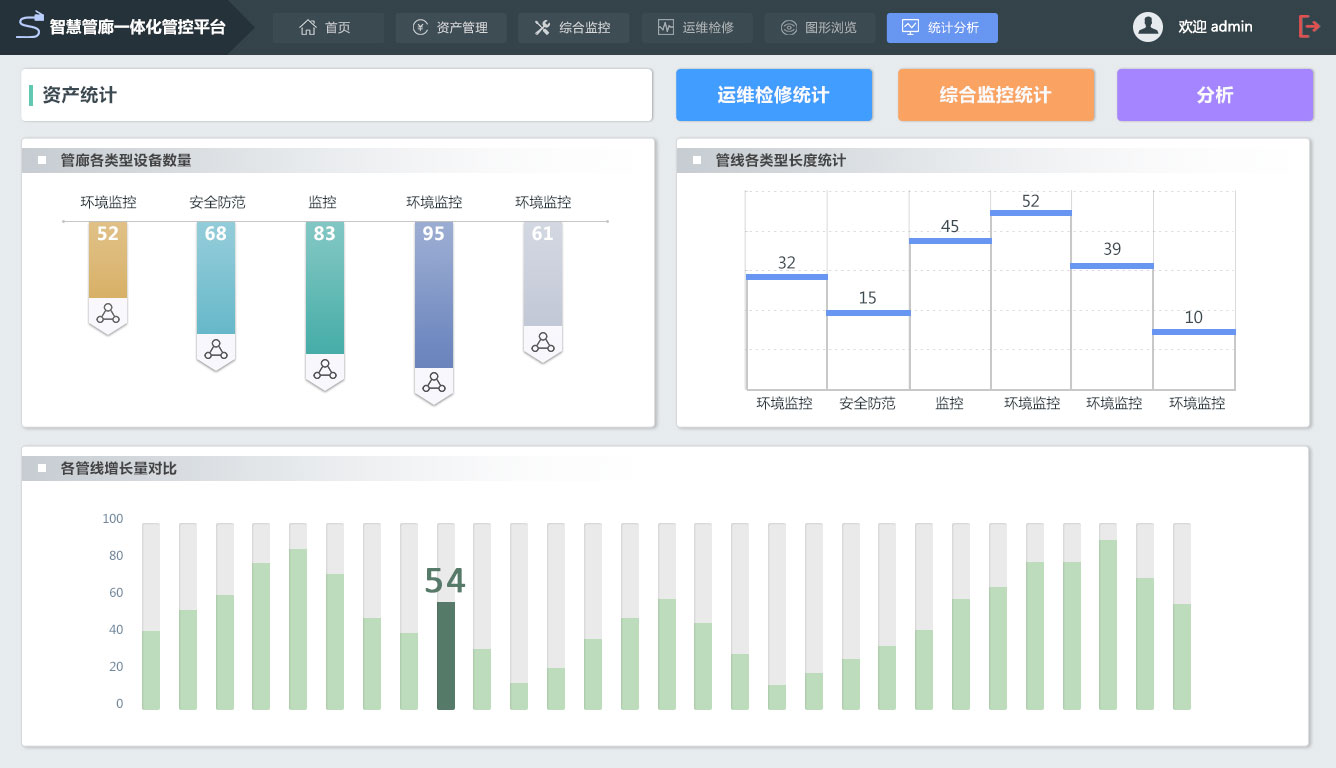Open the 首页 home tab
Screen dimensions: 1336x768
point(328,28)
